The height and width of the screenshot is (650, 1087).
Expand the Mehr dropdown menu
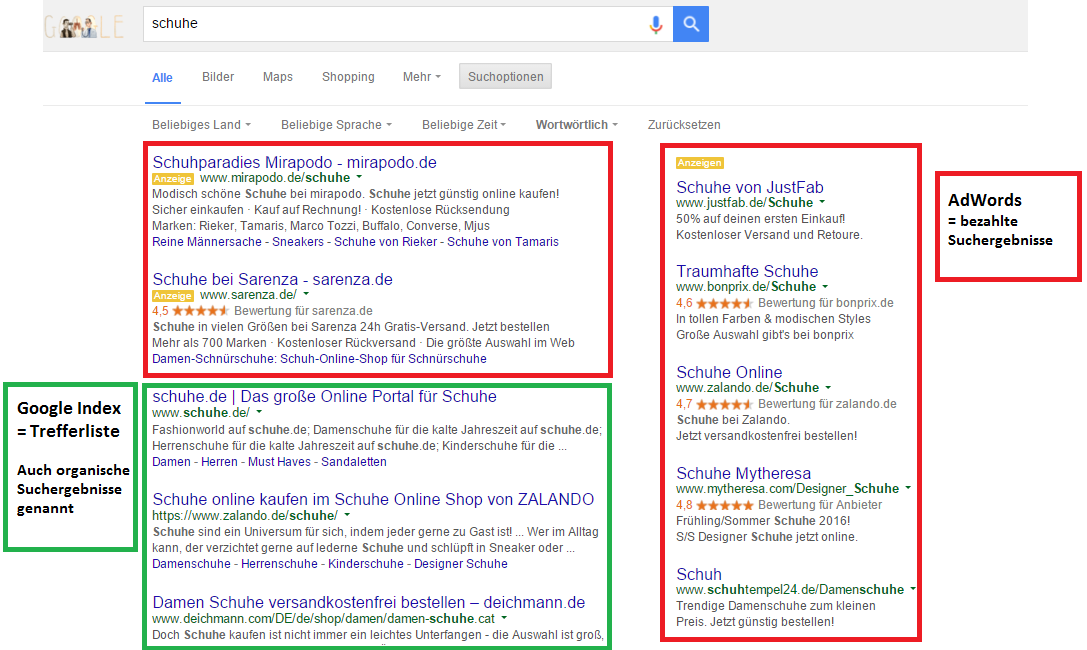pyautogui.click(x=421, y=77)
